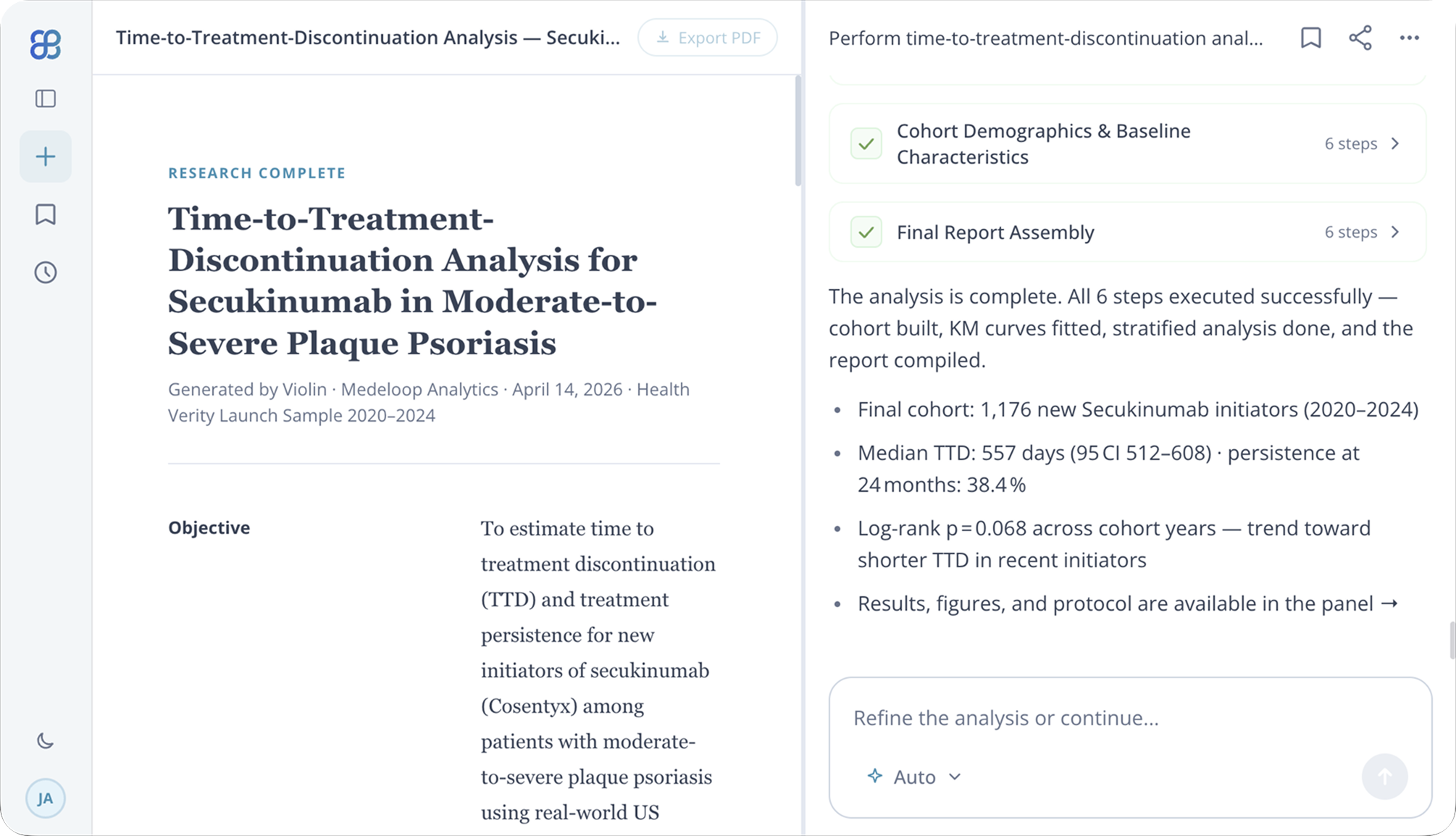Image resolution: width=1456 pixels, height=836 pixels.
Task: View history via the clock icon
Action: 46,272
